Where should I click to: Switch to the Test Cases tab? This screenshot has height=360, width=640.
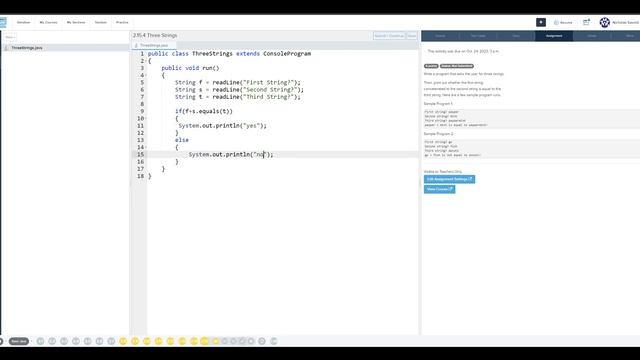click(x=478, y=36)
